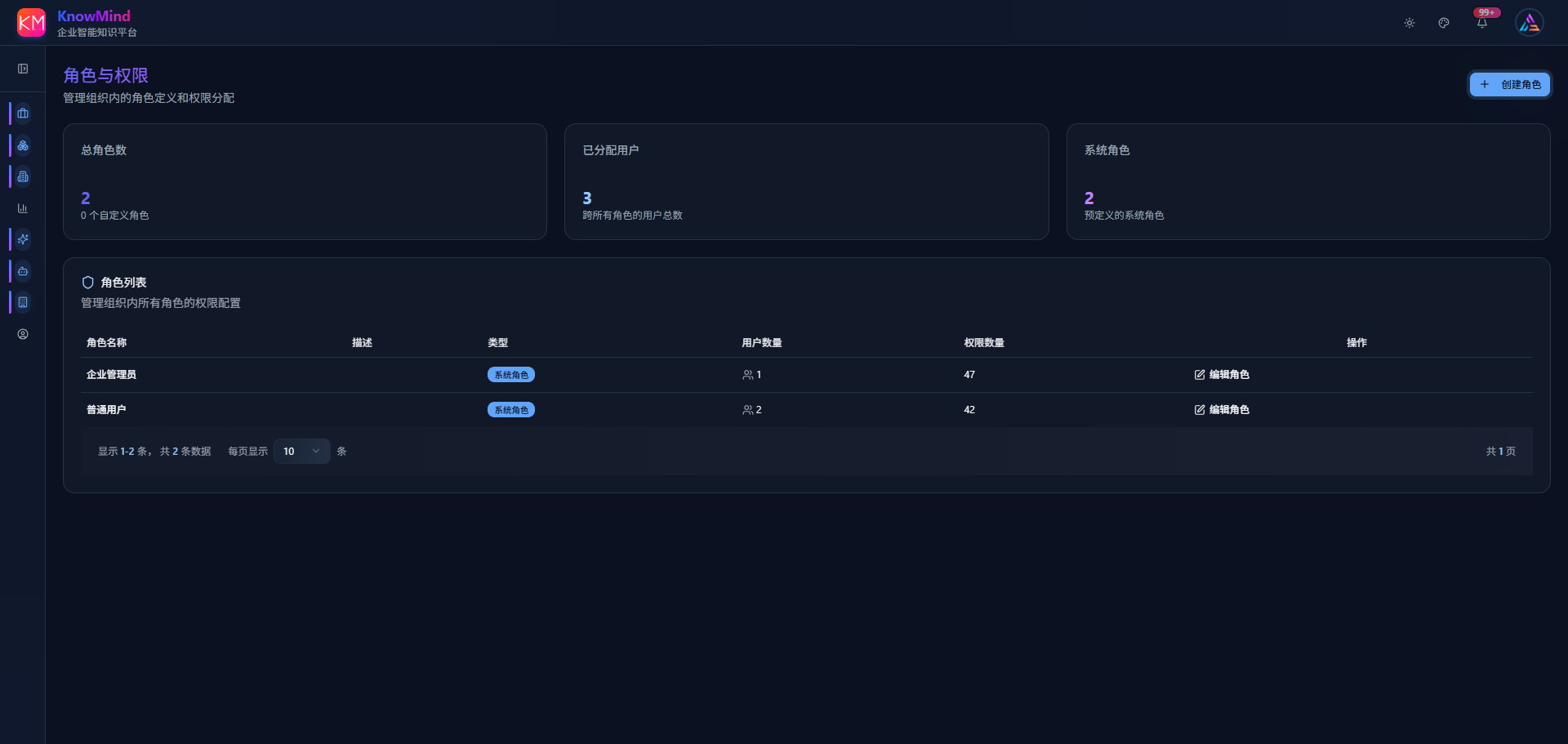Open the documents sidebar section
Viewport: 1568px width, 744px height.
point(23,176)
